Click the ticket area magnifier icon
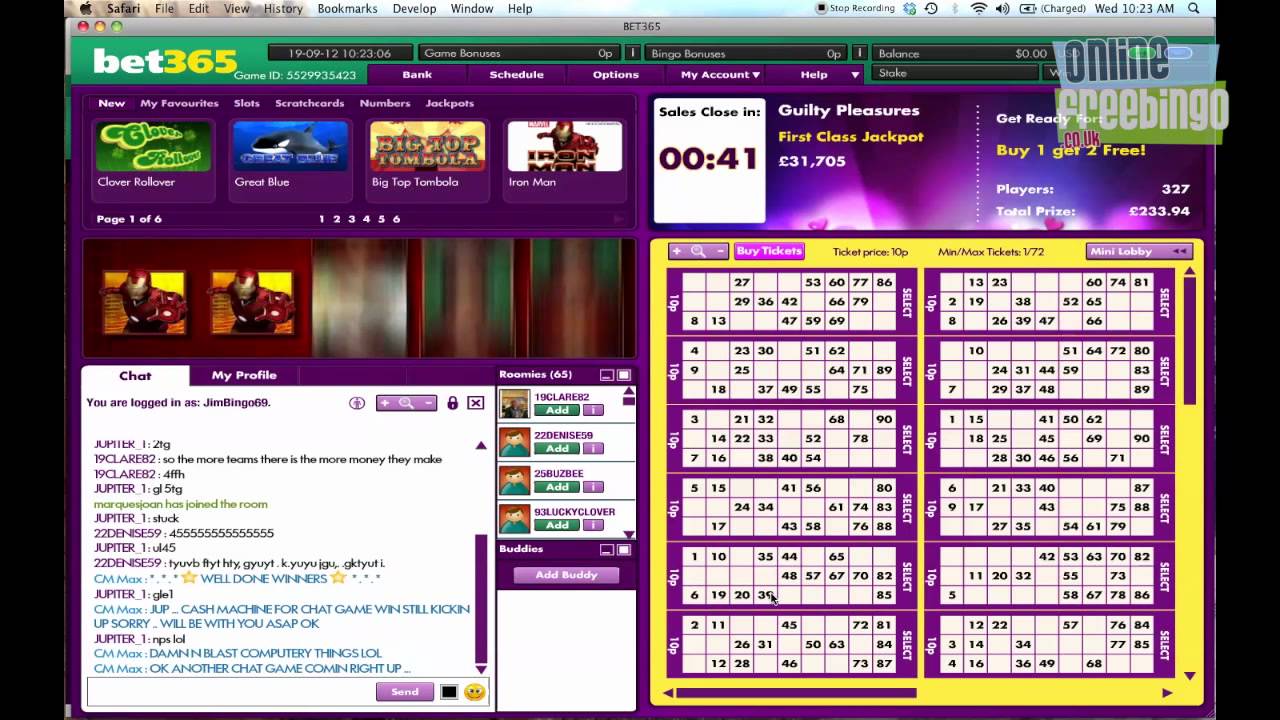The height and width of the screenshot is (720, 1280). coord(698,251)
